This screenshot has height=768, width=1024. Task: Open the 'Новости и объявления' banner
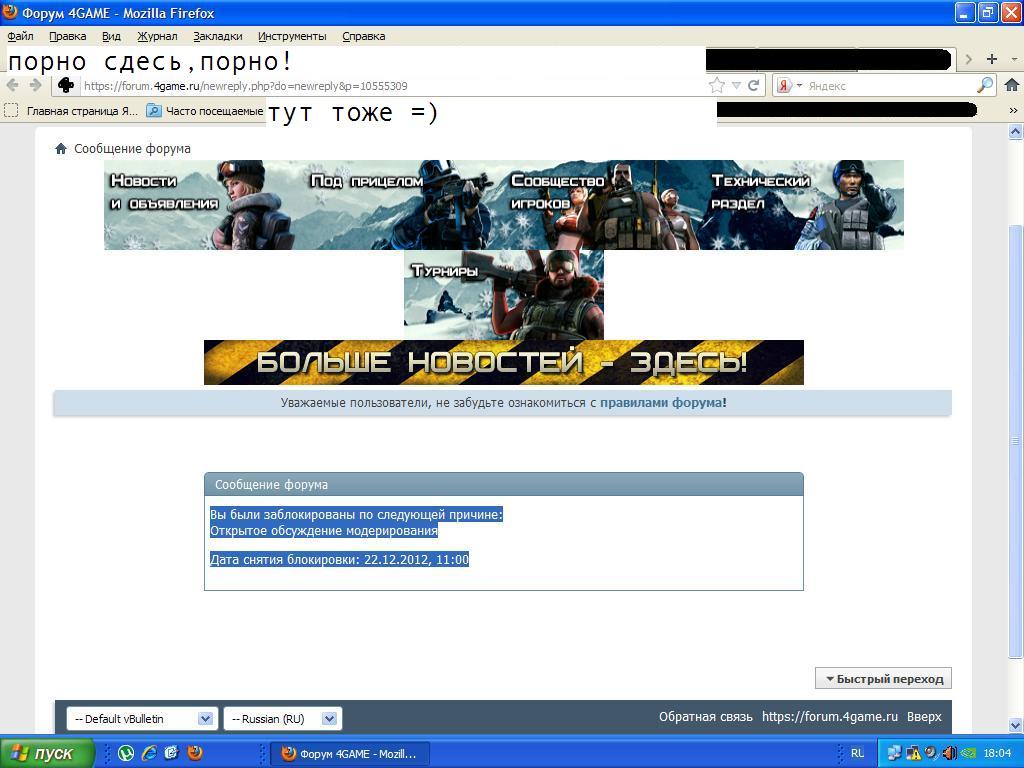pos(204,205)
